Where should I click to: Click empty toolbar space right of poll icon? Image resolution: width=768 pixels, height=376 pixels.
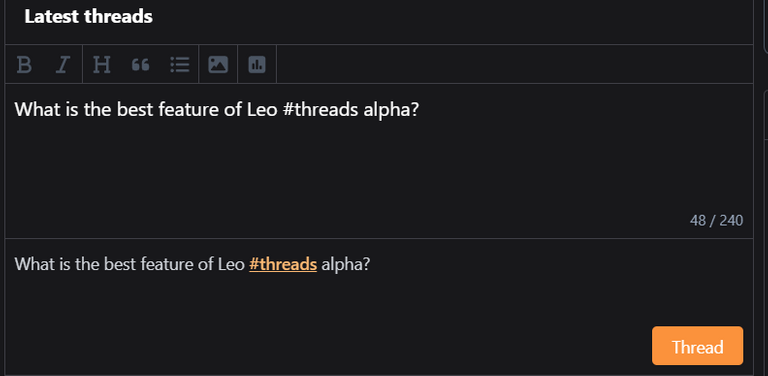click(514, 64)
